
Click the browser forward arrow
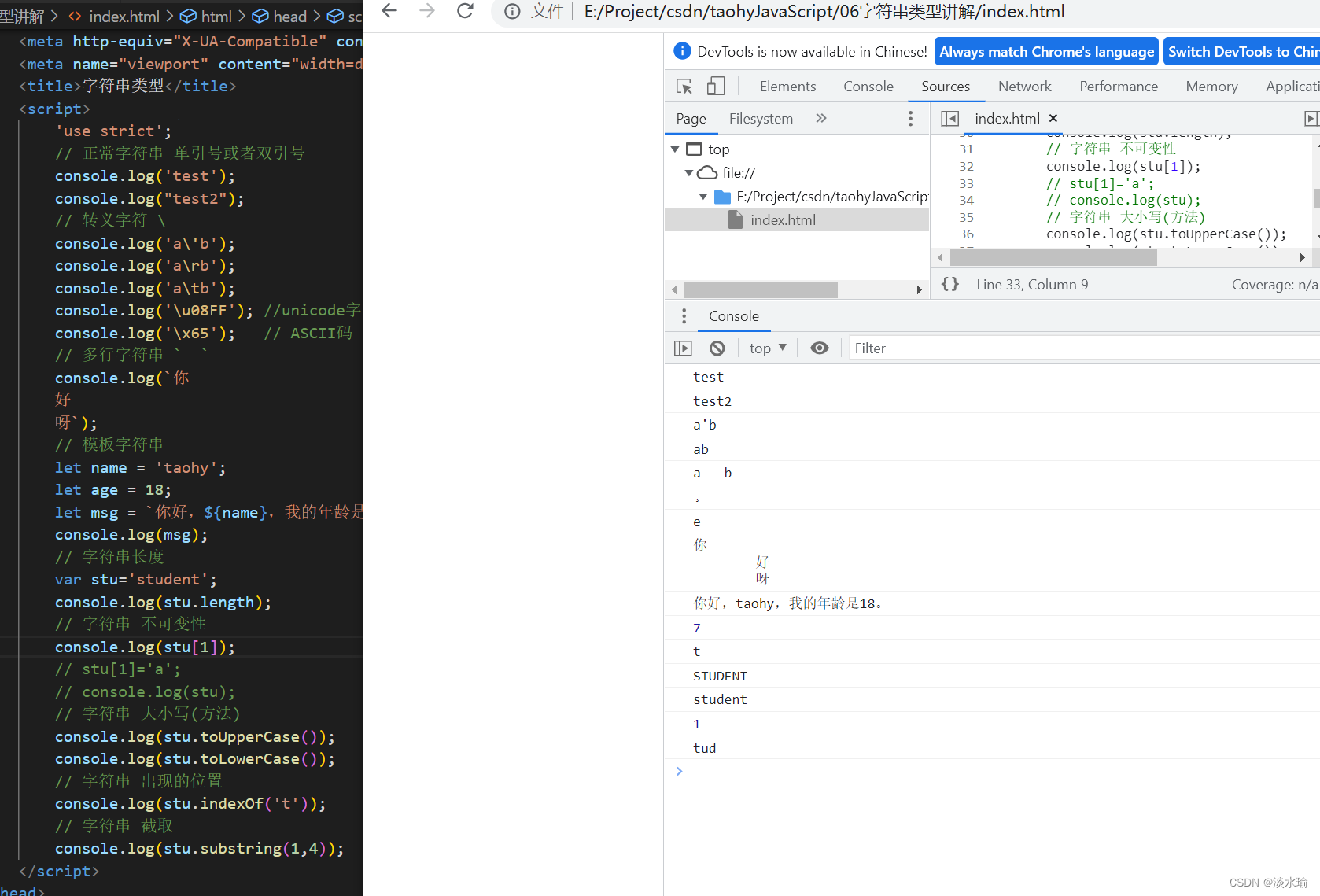click(x=427, y=11)
